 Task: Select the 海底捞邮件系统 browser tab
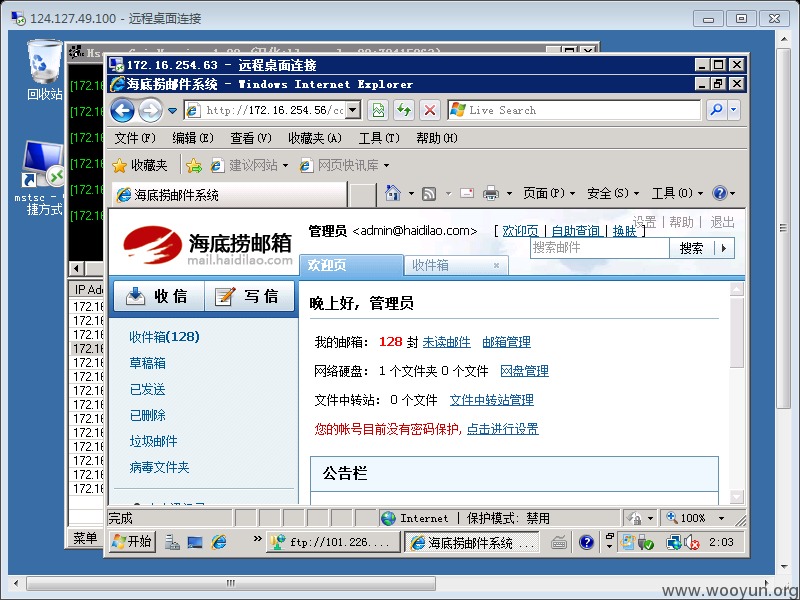coord(229,195)
